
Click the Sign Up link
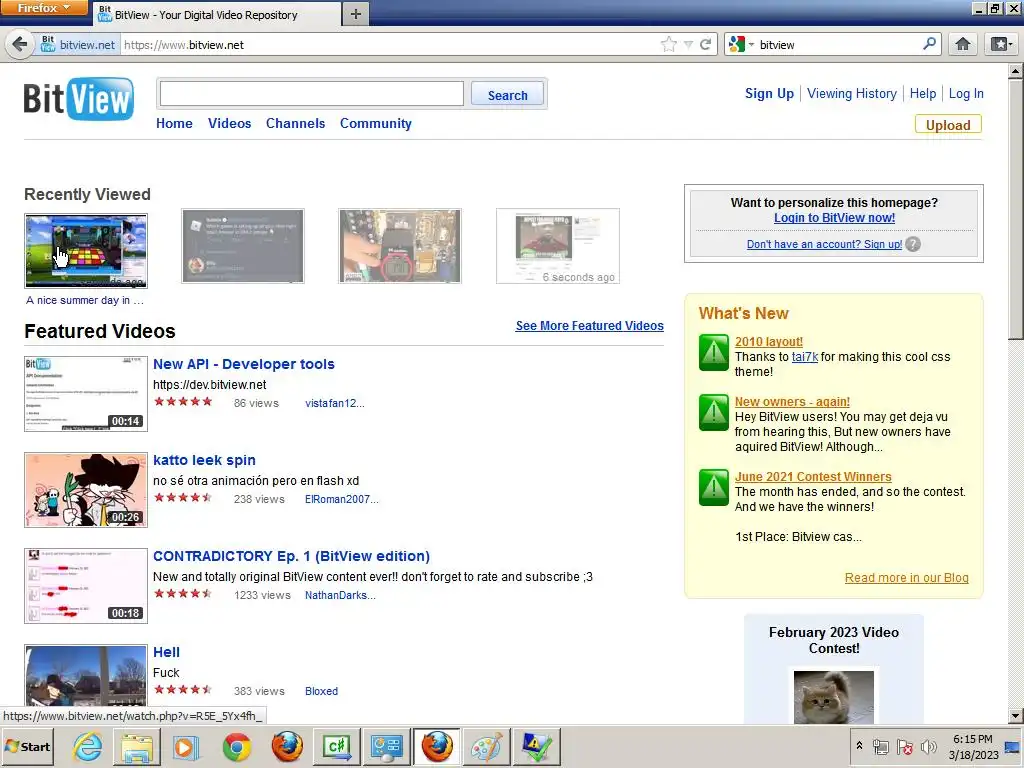[x=769, y=93]
